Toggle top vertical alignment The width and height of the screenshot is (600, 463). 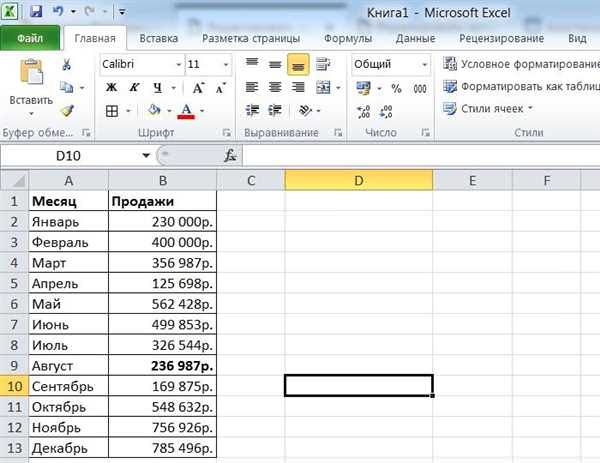coord(252,64)
